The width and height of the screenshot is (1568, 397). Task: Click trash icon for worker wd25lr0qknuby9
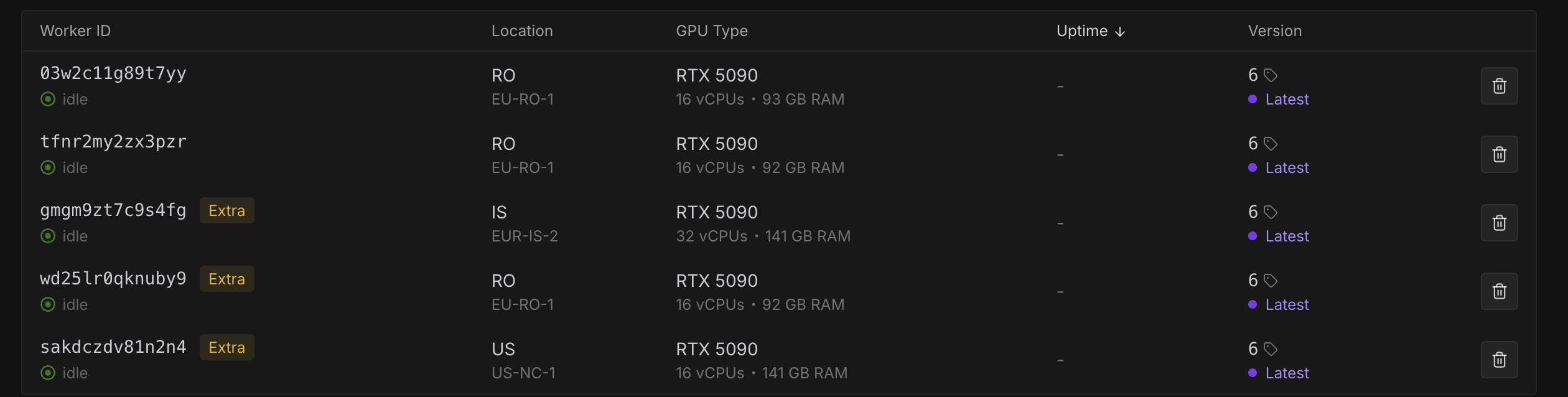[x=1499, y=291]
